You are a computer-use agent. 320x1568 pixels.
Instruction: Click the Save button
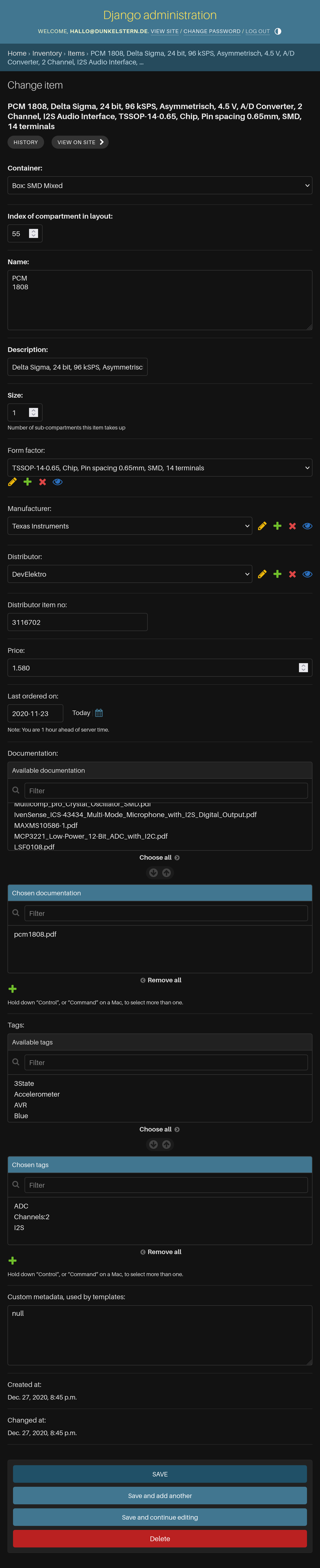click(x=160, y=1474)
